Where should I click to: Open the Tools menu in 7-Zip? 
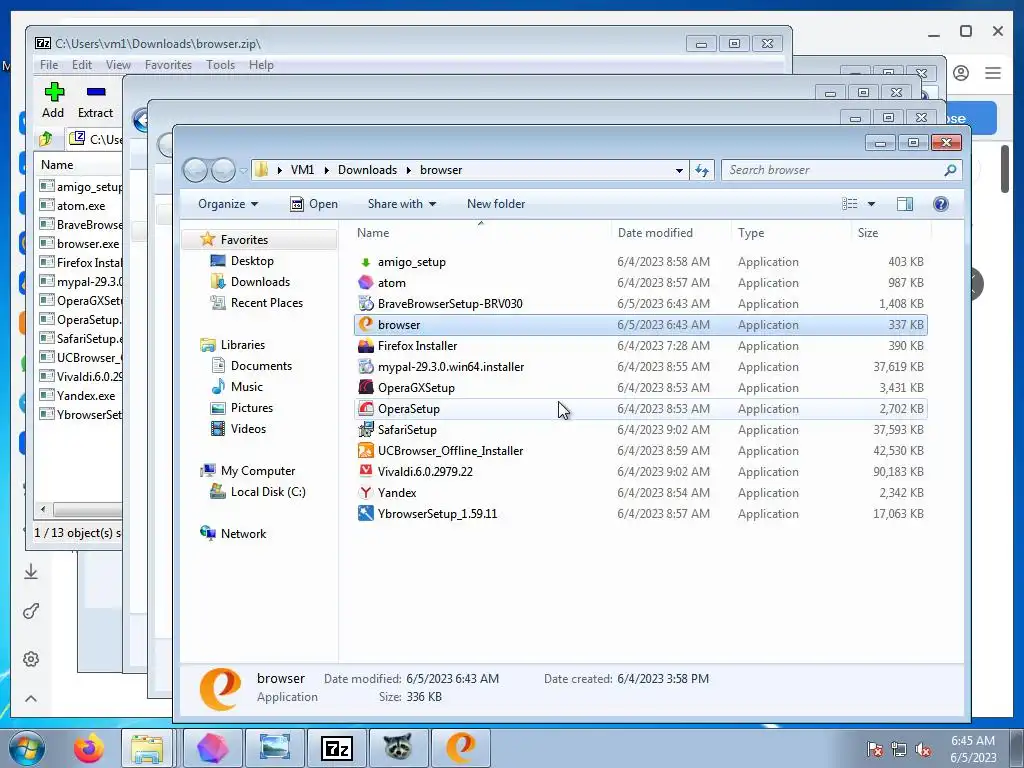pos(220,65)
